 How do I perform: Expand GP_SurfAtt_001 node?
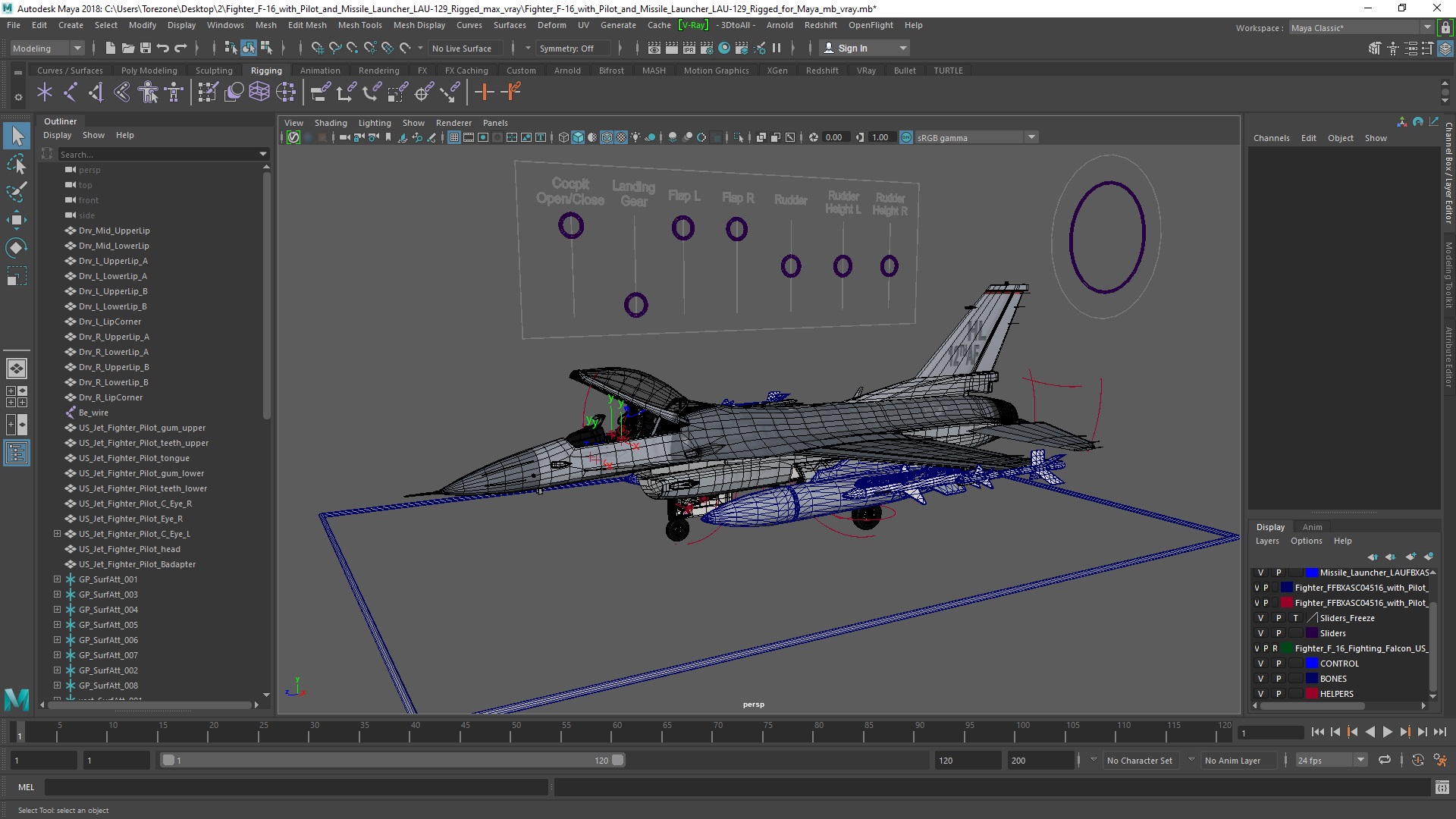pos(57,579)
